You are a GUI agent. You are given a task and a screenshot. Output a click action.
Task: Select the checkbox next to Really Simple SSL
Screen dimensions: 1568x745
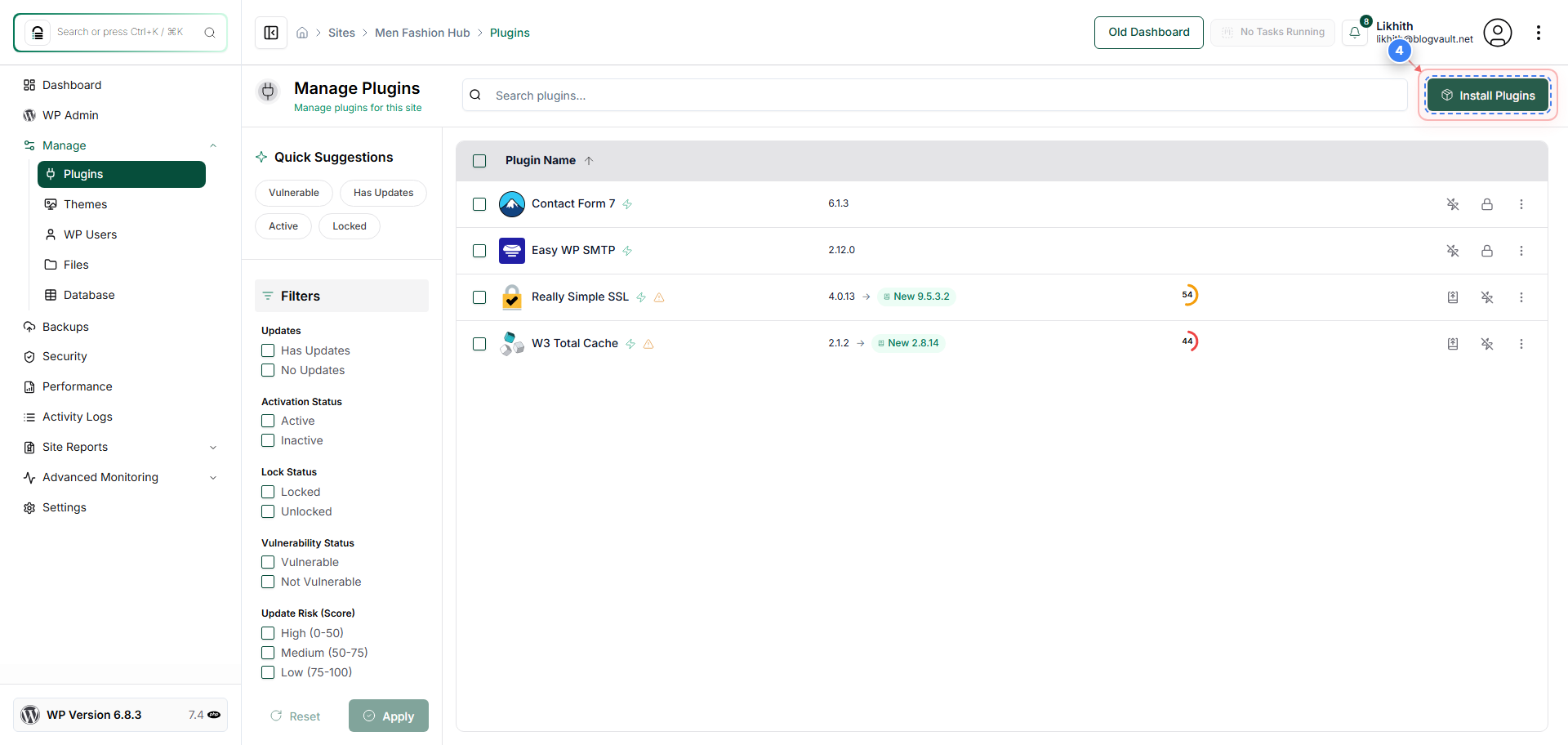pyautogui.click(x=479, y=297)
